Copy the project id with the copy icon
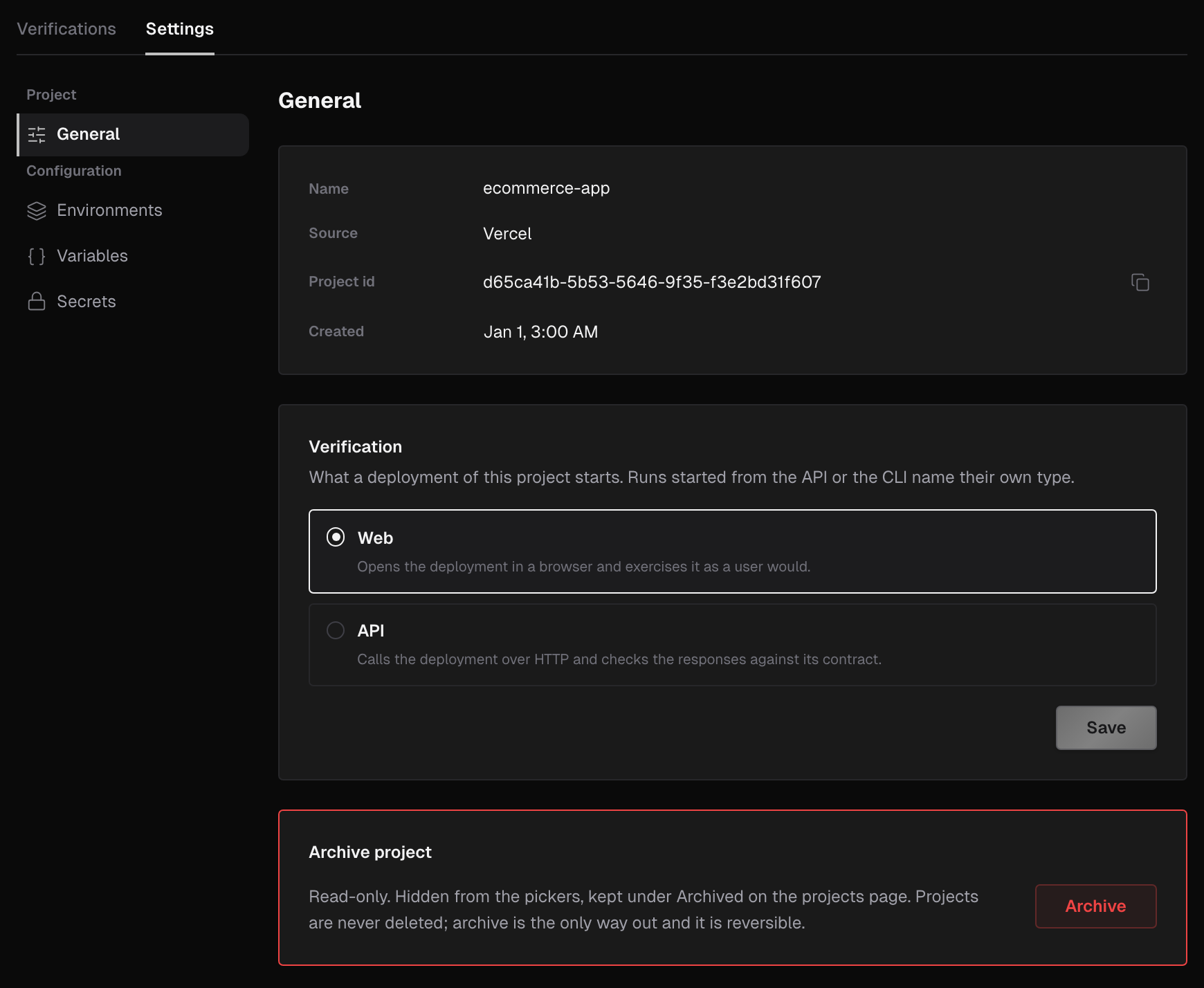The width and height of the screenshot is (1204, 988). point(1140,282)
